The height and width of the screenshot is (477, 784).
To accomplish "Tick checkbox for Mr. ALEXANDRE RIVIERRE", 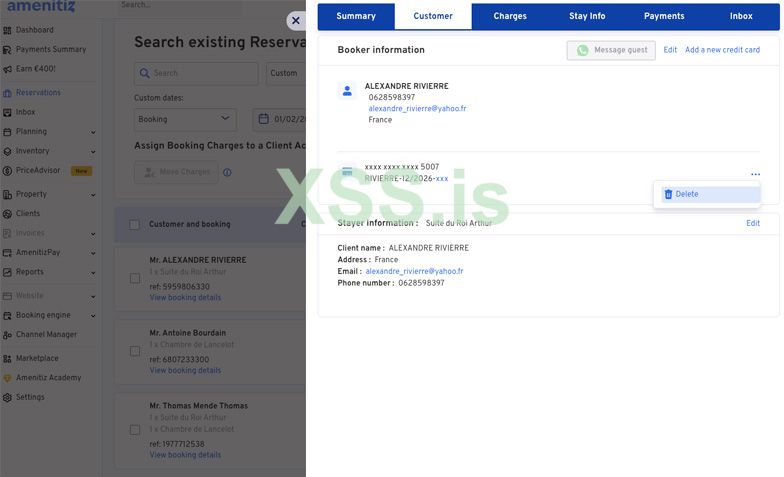I will point(135,278).
